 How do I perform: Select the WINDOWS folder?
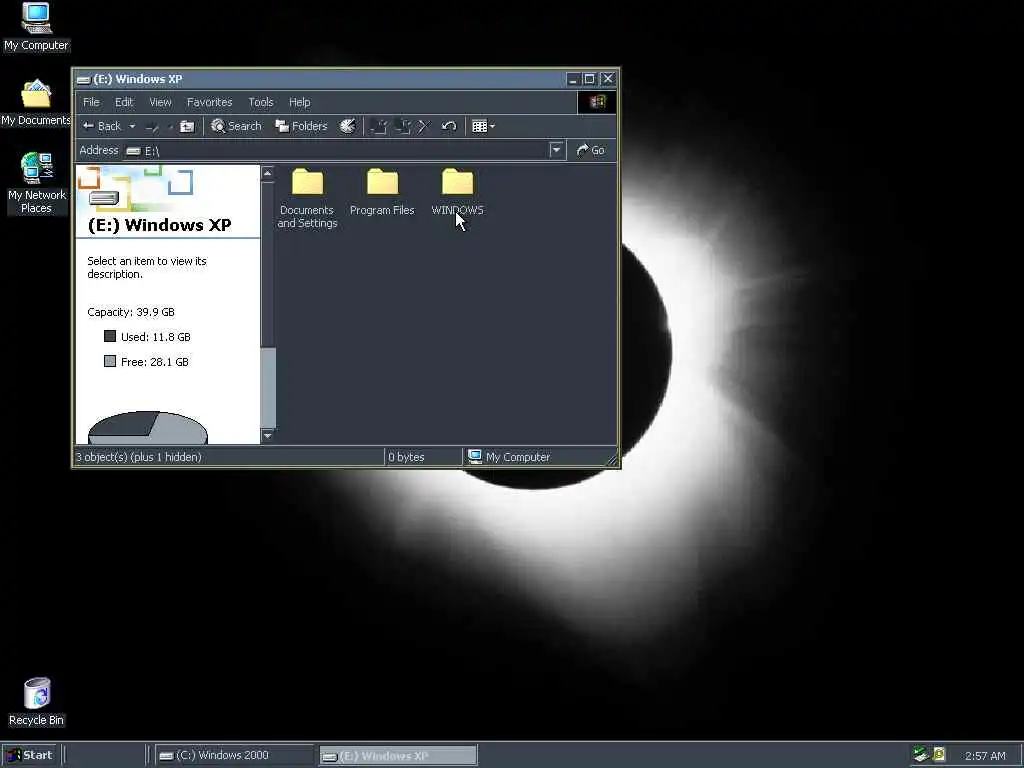(457, 192)
